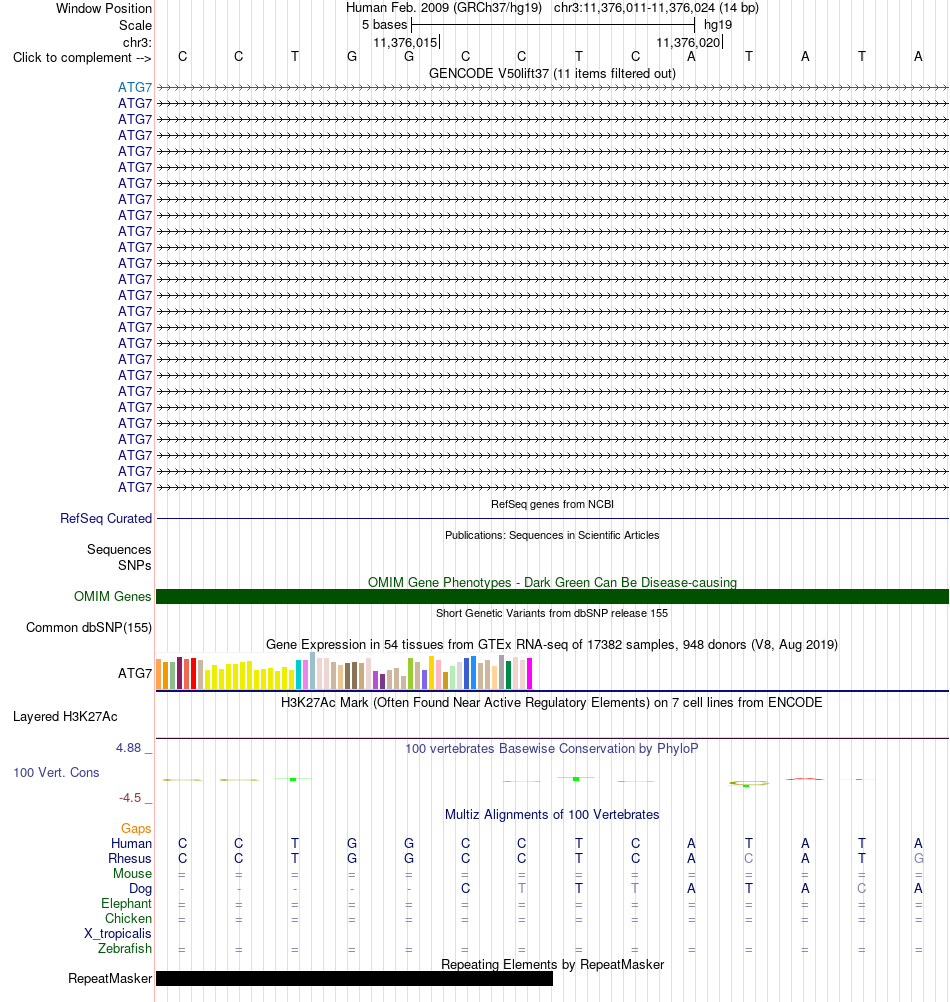The height and width of the screenshot is (1002, 950).
Task: Select the Mouse species row label
Action: pyautogui.click(x=132, y=874)
